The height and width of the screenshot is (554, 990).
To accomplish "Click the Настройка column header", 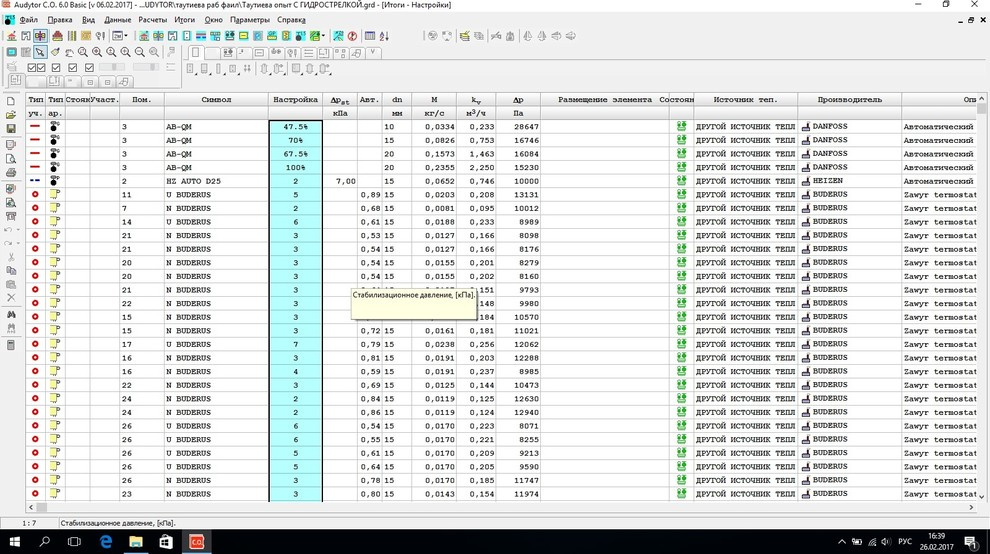I will point(295,100).
